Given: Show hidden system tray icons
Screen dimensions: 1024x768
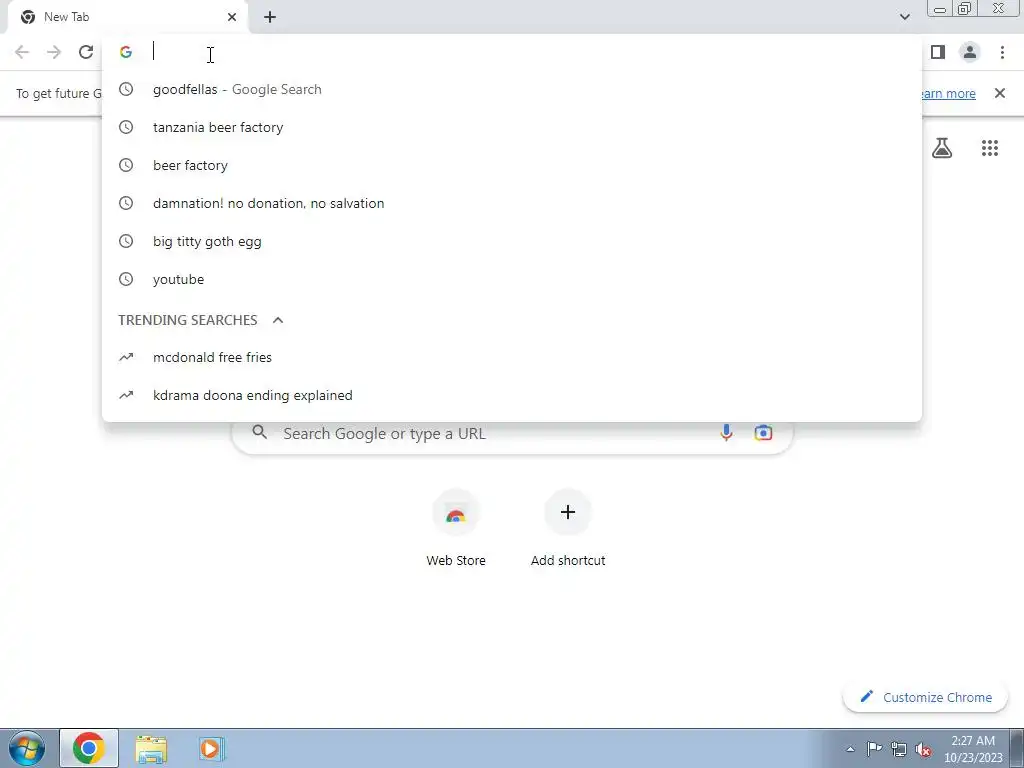Looking at the screenshot, I should click(850, 749).
